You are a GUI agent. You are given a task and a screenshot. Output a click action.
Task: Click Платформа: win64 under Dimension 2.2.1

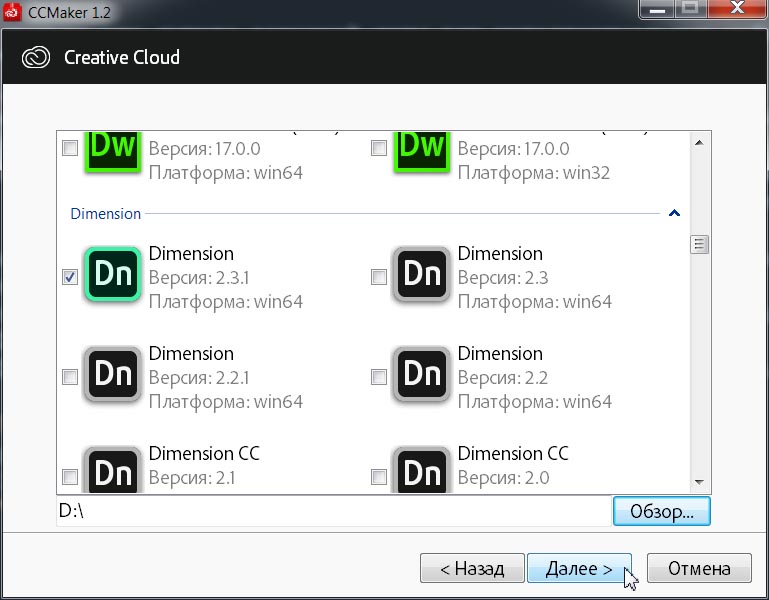(226, 402)
